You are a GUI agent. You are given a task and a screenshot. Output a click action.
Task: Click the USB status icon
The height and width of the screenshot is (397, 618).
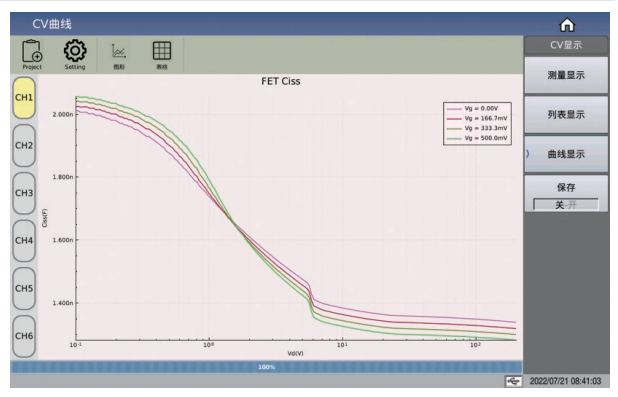click(513, 381)
